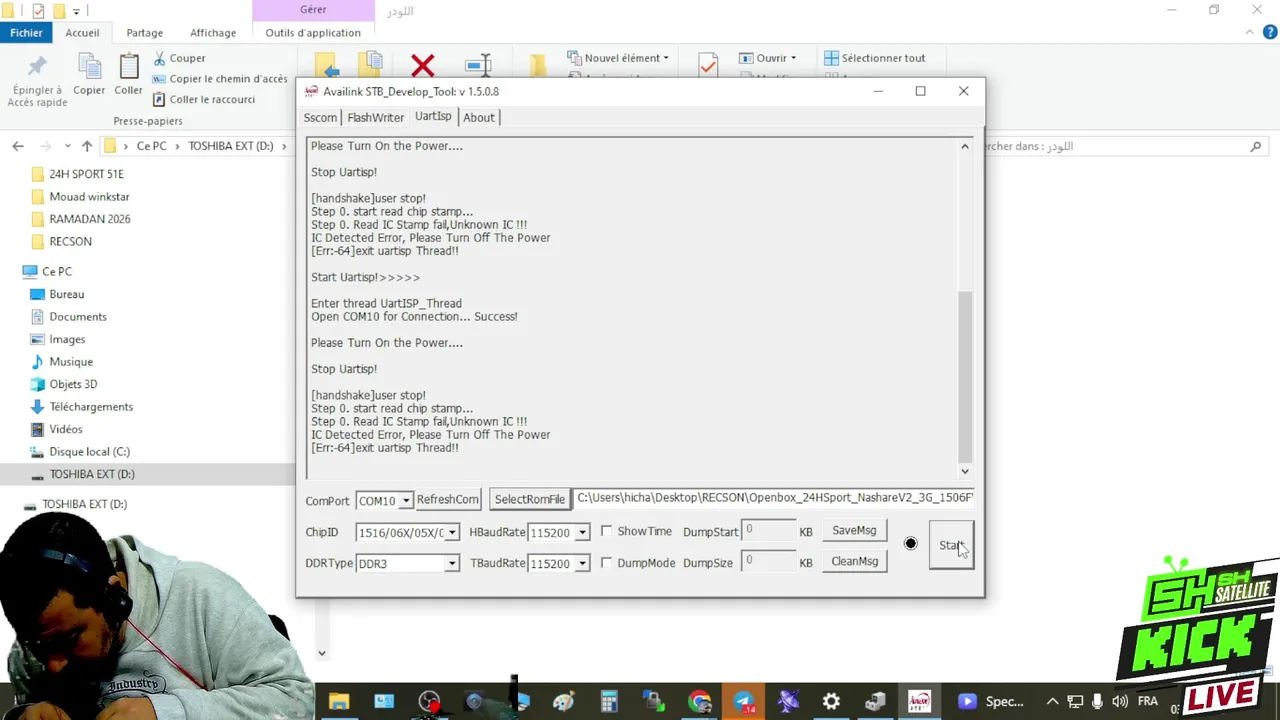The image size is (1280, 720).
Task: Click the search magnifier in Explorer
Action: pos(1256,146)
